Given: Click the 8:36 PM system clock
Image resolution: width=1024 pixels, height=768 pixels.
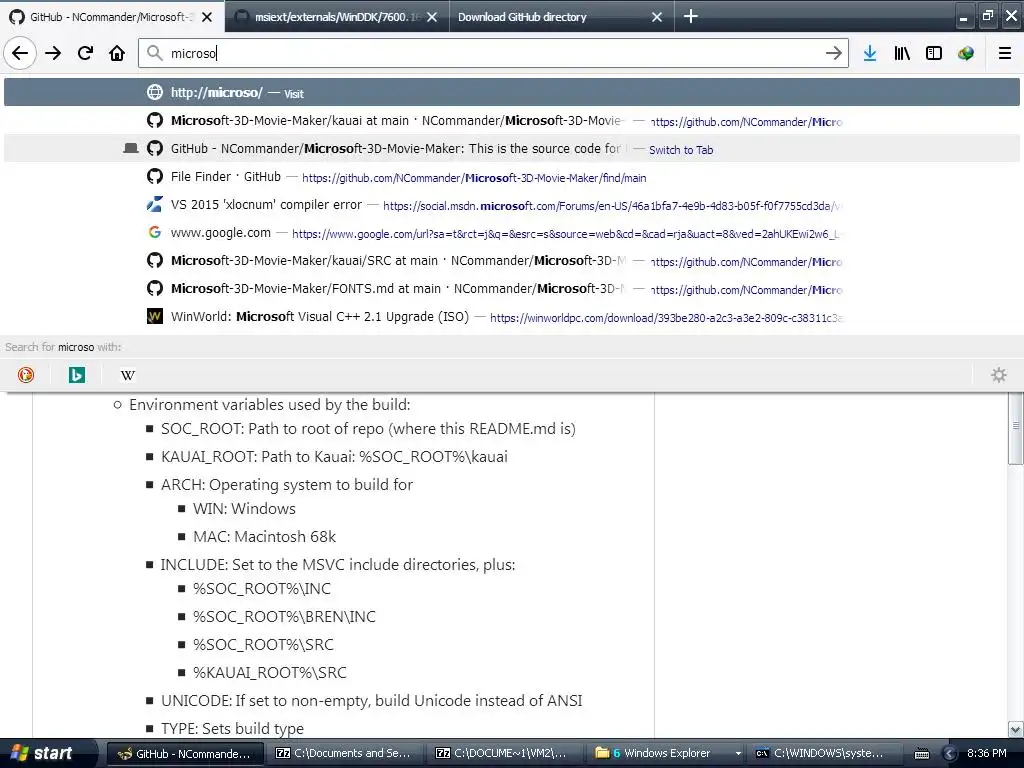Looking at the screenshot, I should (986, 753).
